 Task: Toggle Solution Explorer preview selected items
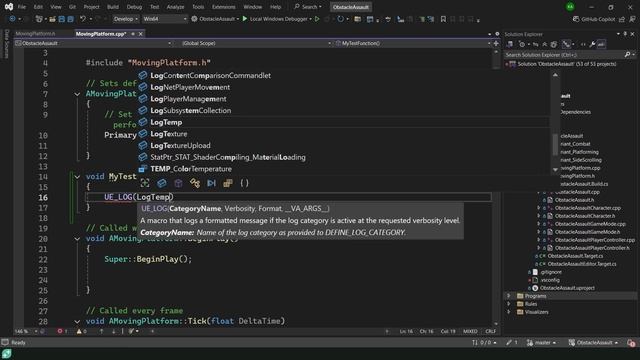point(601,44)
